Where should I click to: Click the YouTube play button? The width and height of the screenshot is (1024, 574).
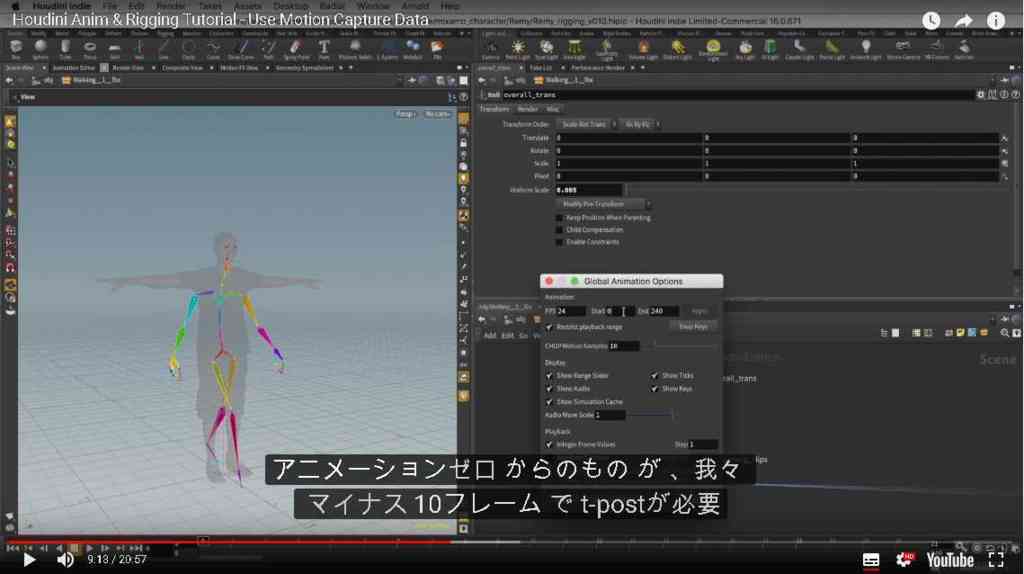click(x=29, y=560)
